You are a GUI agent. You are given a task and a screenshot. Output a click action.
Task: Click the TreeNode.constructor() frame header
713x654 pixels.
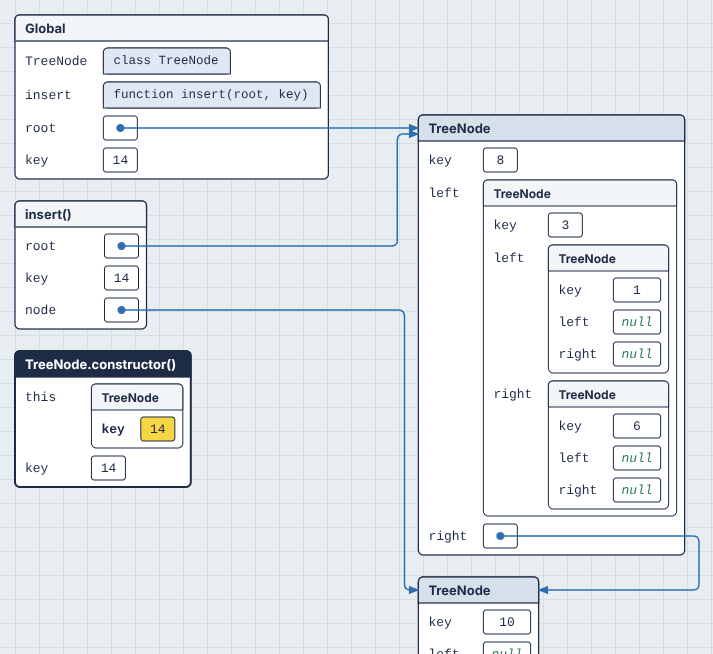point(103,364)
